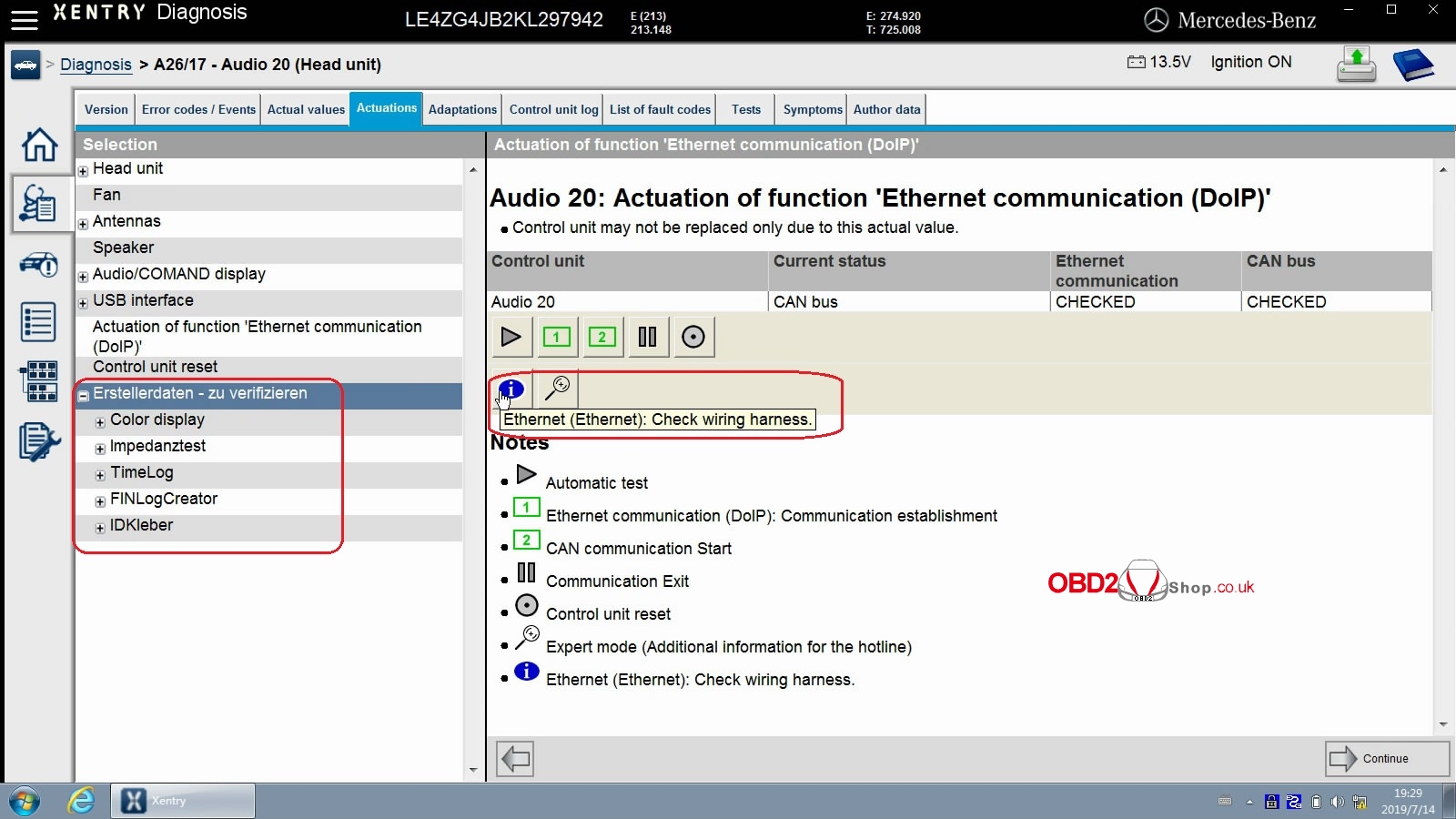Image resolution: width=1456 pixels, height=819 pixels.
Task: Click the blue info icon in toolbar
Action: [x=511, y=389]
